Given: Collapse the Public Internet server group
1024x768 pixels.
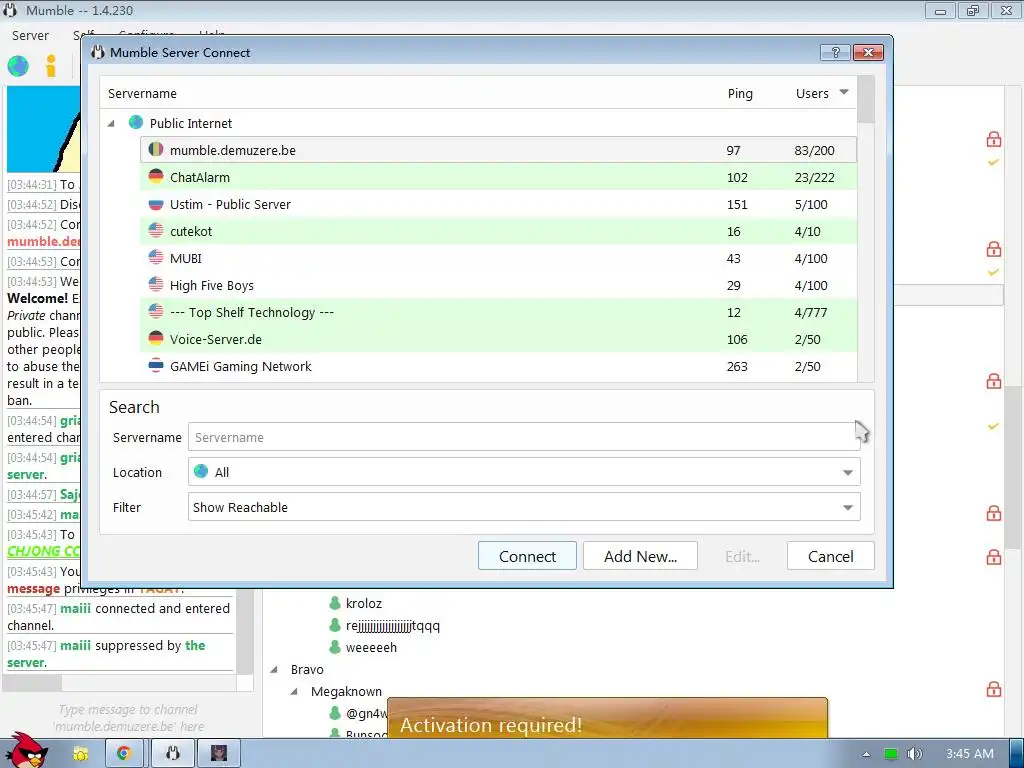Looking at the screenshot, I should 112,123.
